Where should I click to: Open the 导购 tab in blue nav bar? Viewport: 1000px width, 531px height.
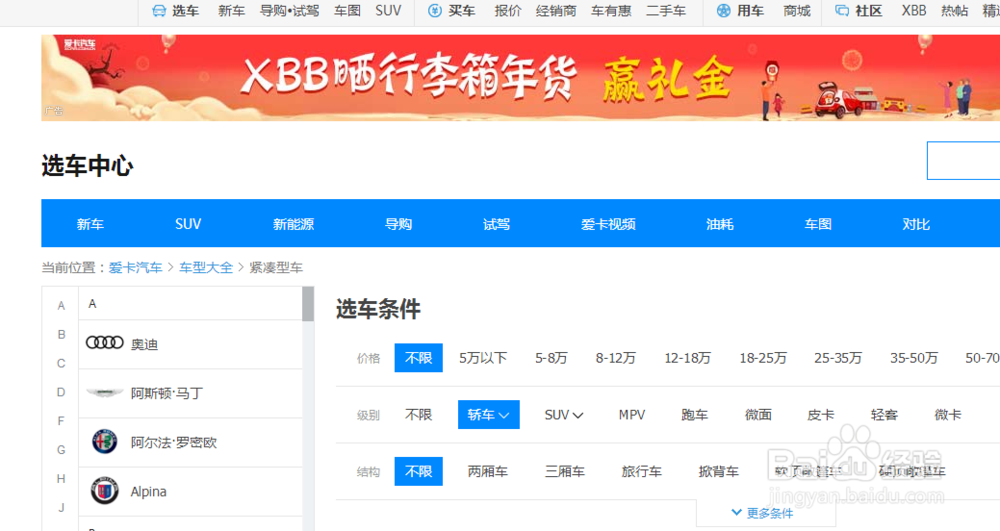(399, 224)
